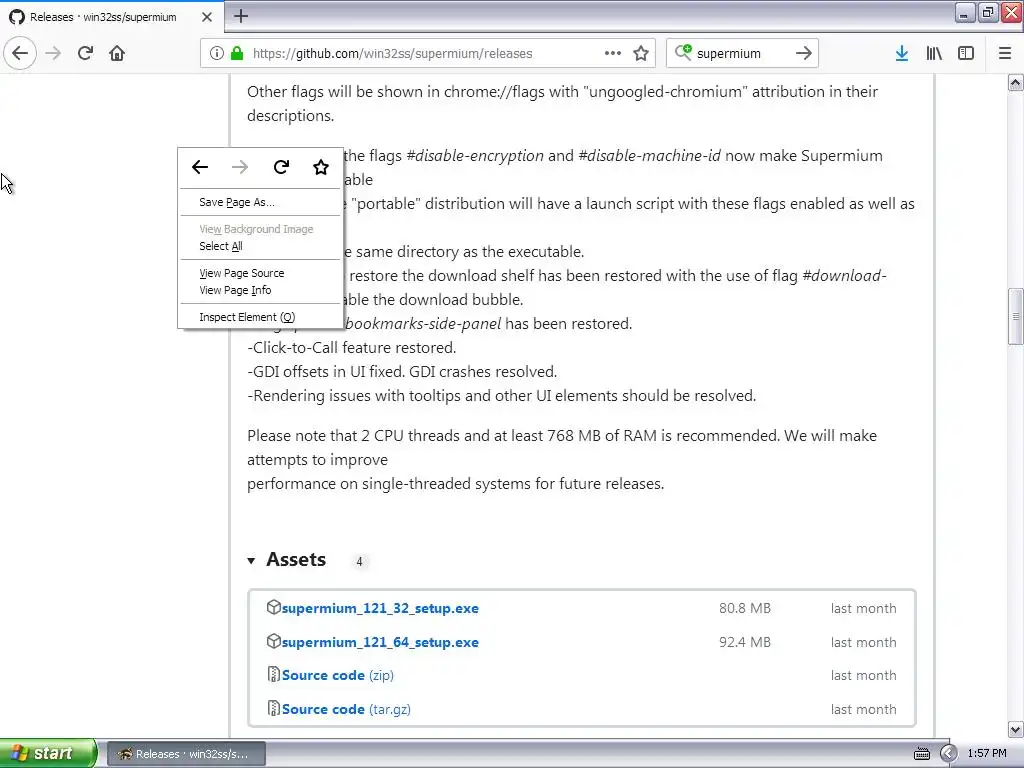The width and height of the screenshot is (1024, 768).
Task: Reload page using toolbar refresh icon
Action: [x=85, y=53]
